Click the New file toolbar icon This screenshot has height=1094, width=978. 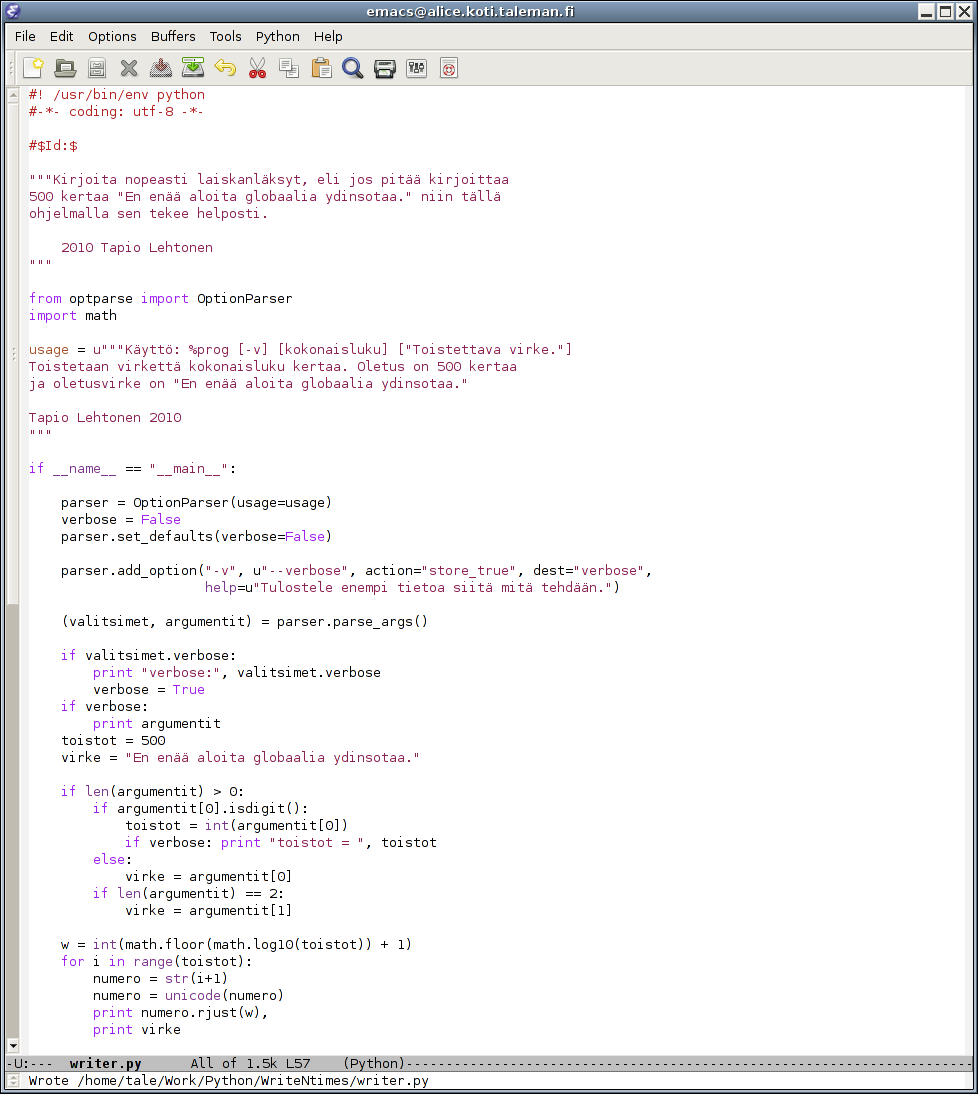pyautogui.click(x=33, y=68)
